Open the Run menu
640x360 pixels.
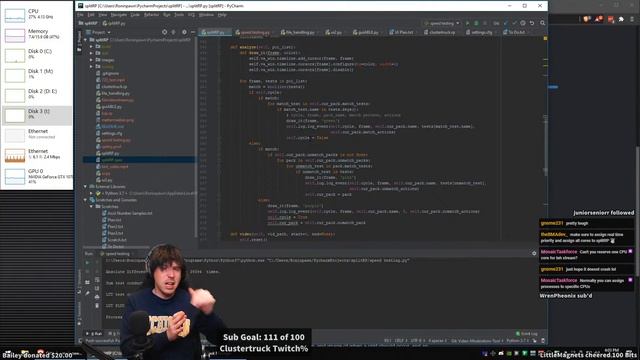[x=167, y=15]
